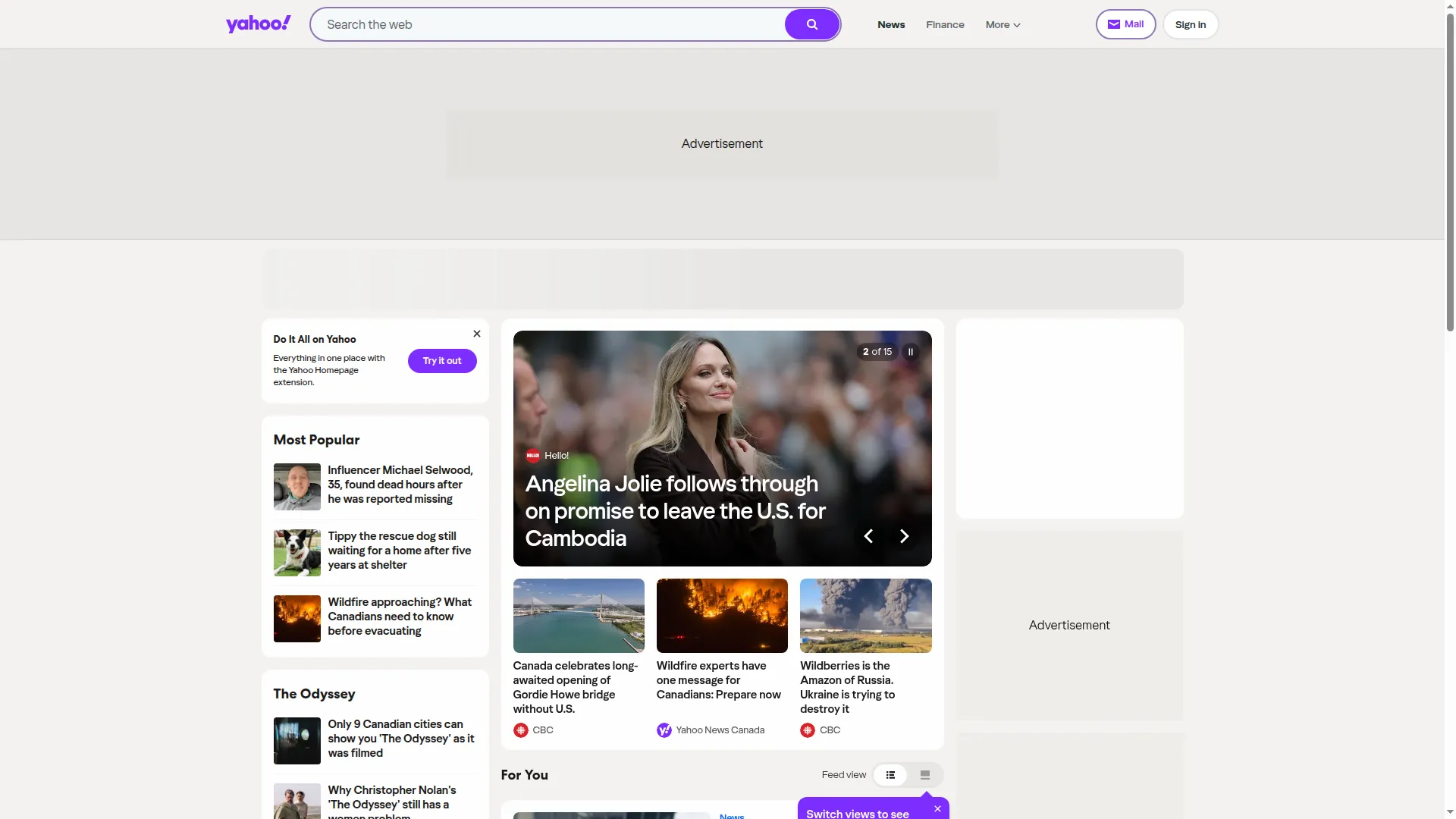Screen dimensions: 1456x819
Task: Click the Yahoo logo
Action: (258, 24)
